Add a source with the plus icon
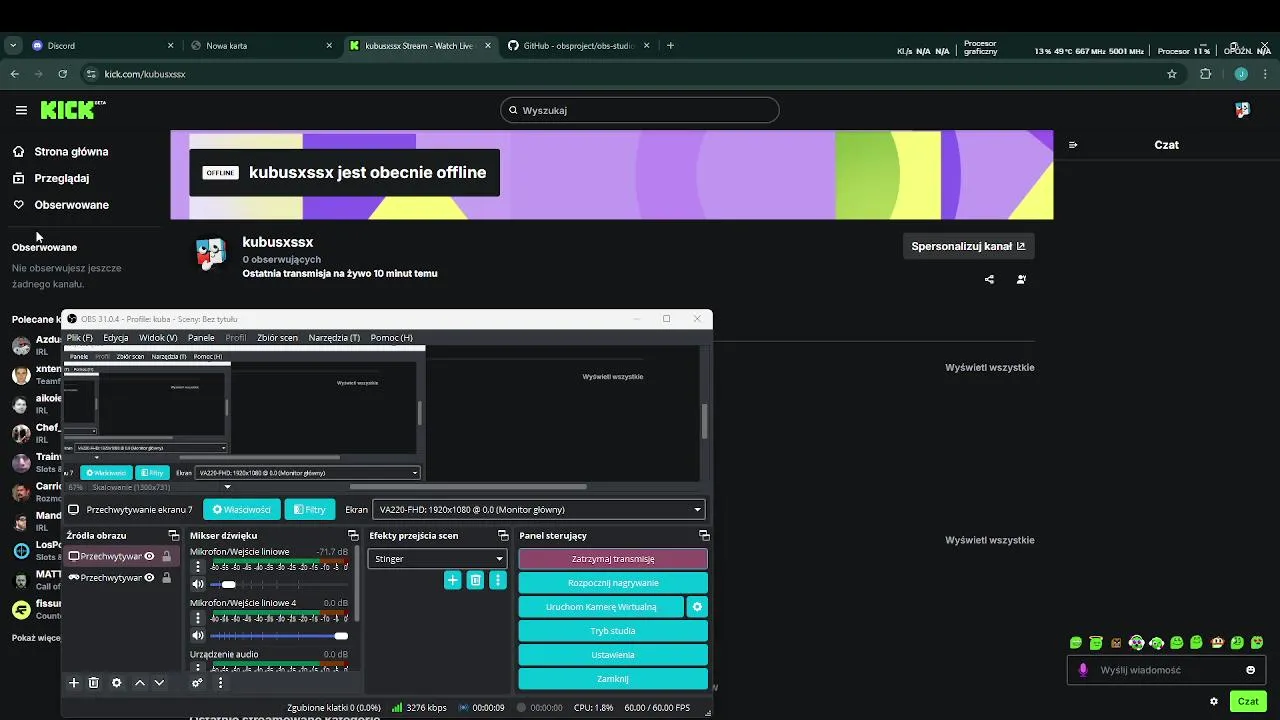 [73, 683]
